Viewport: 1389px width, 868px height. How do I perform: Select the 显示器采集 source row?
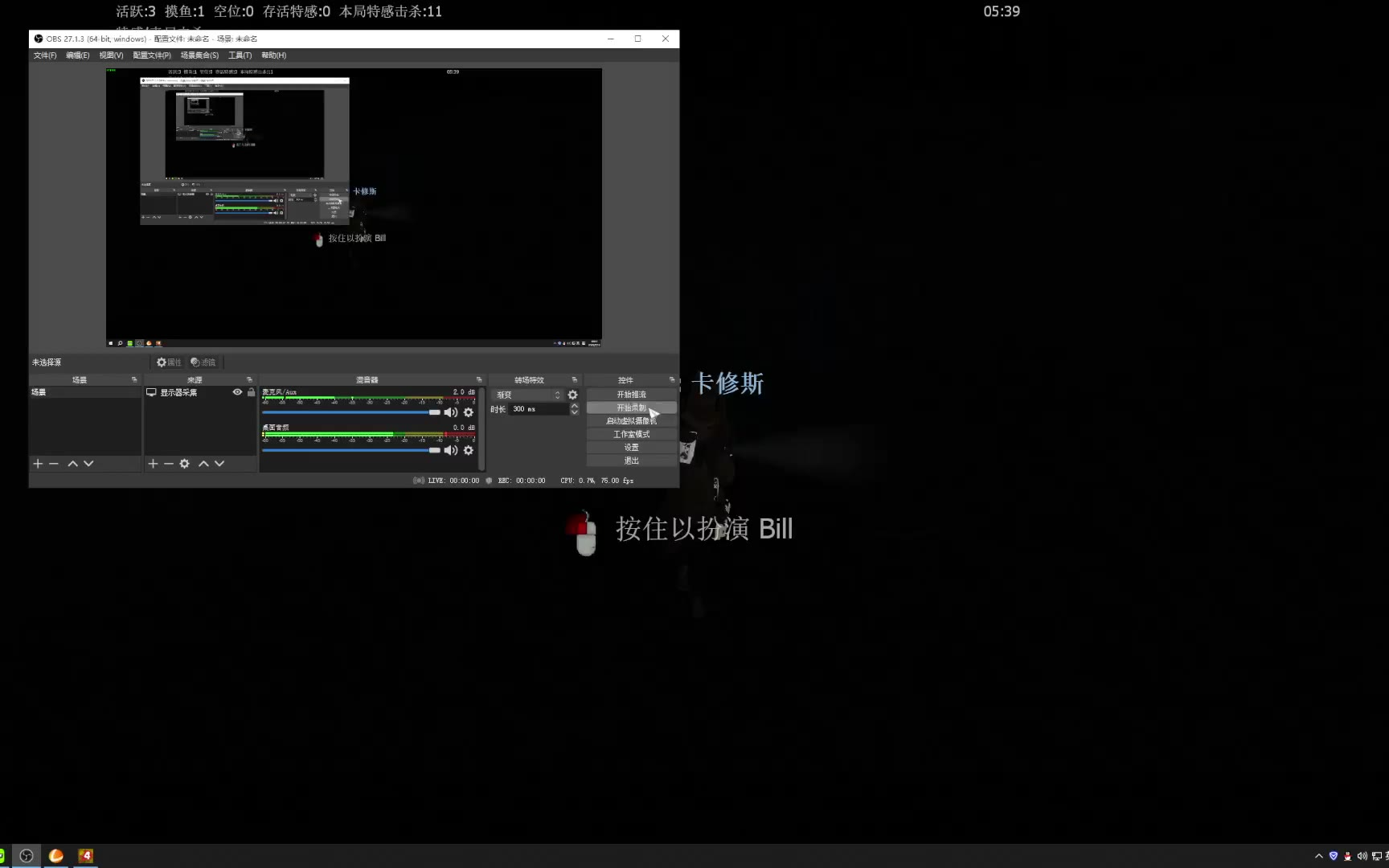pos(200,392)
